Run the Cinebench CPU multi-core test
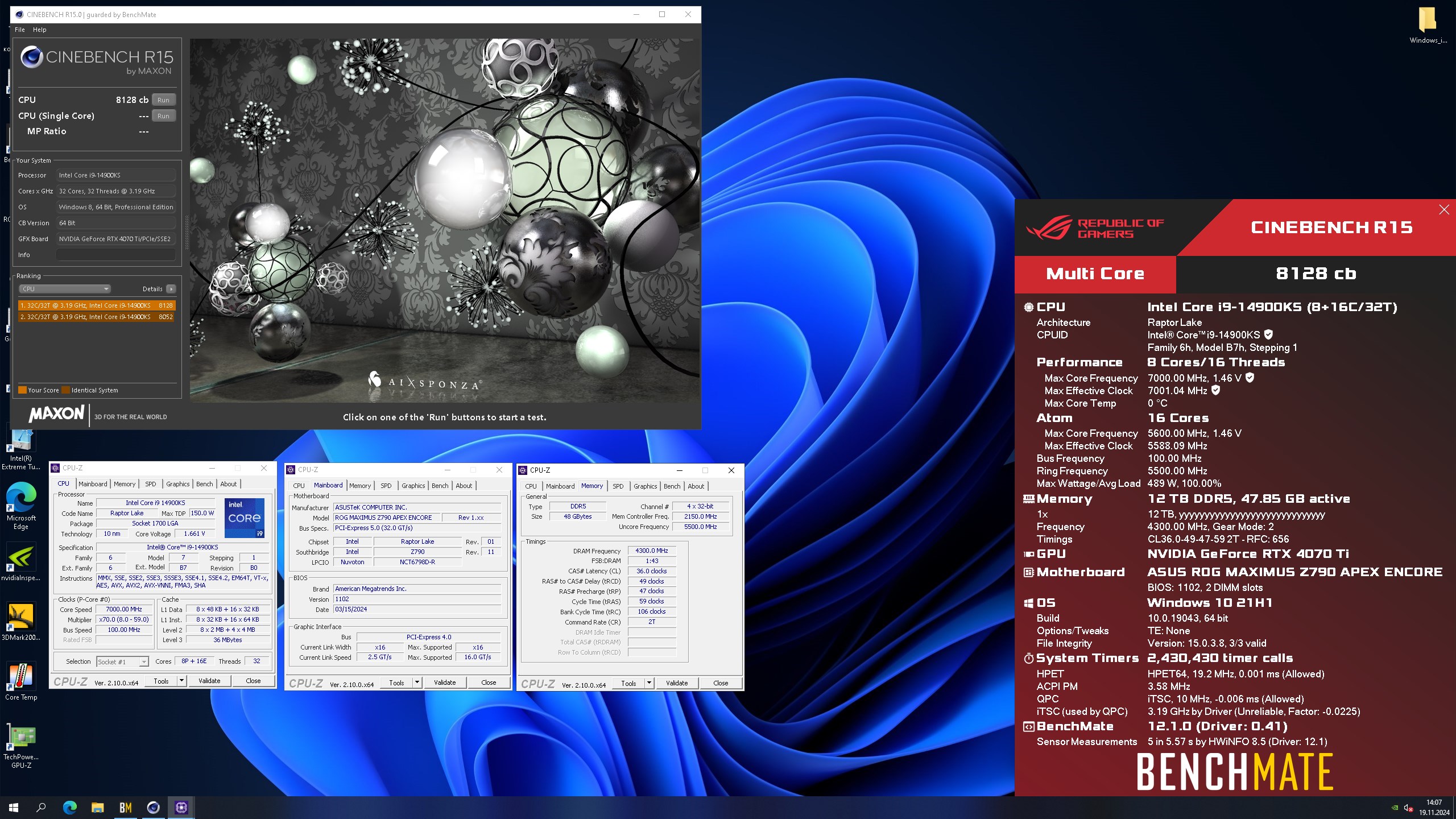The height and width of the screenshot is (819, 1456). tap(163, 100)
